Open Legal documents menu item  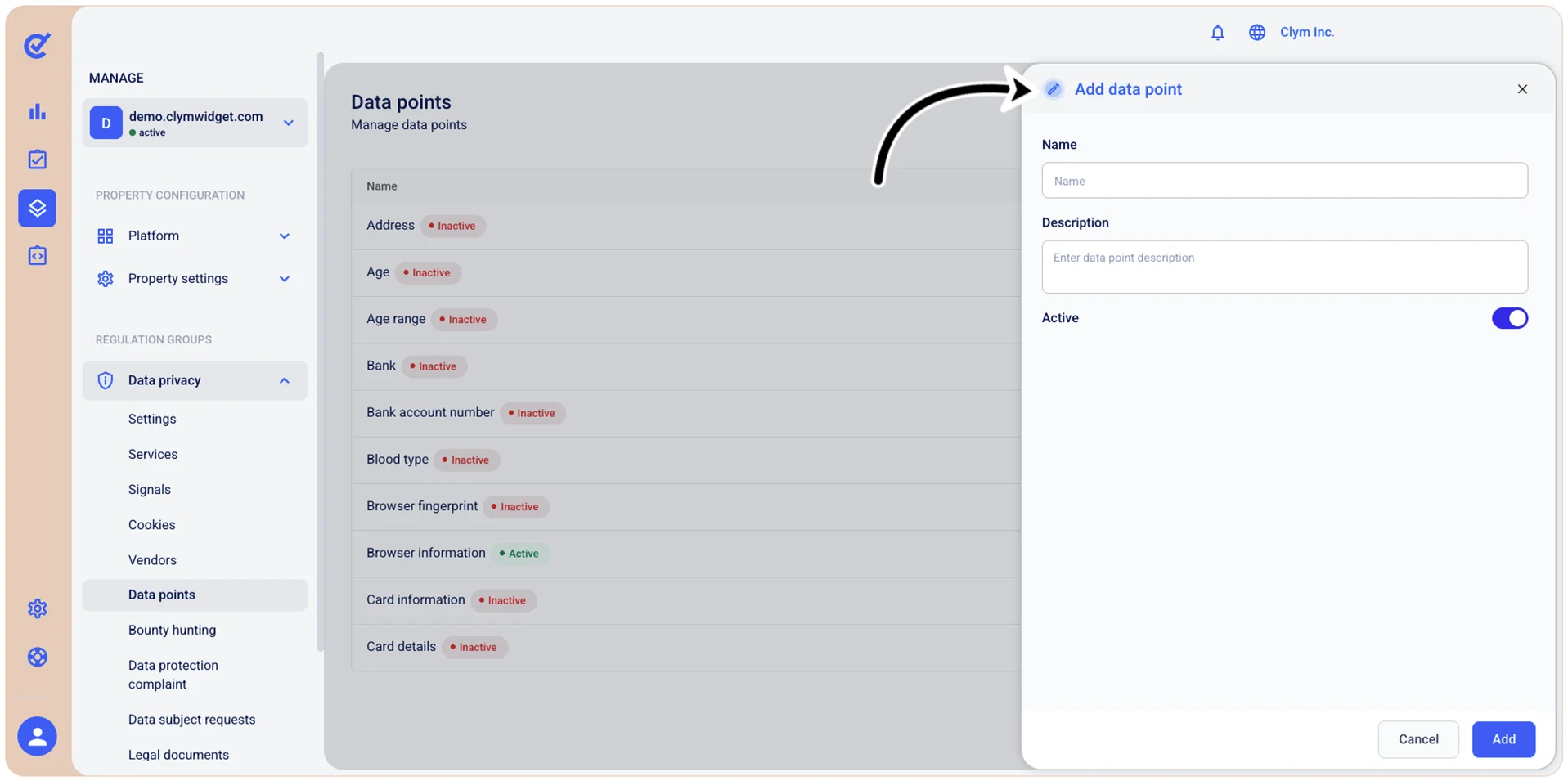pos(178,755)
